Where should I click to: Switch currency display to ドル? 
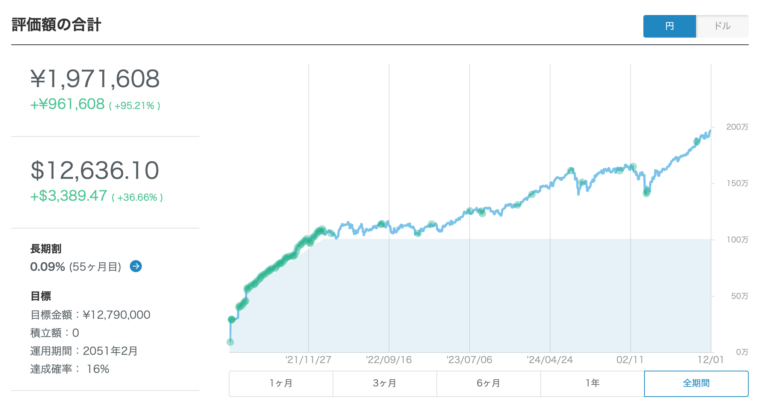pos(722,26)
